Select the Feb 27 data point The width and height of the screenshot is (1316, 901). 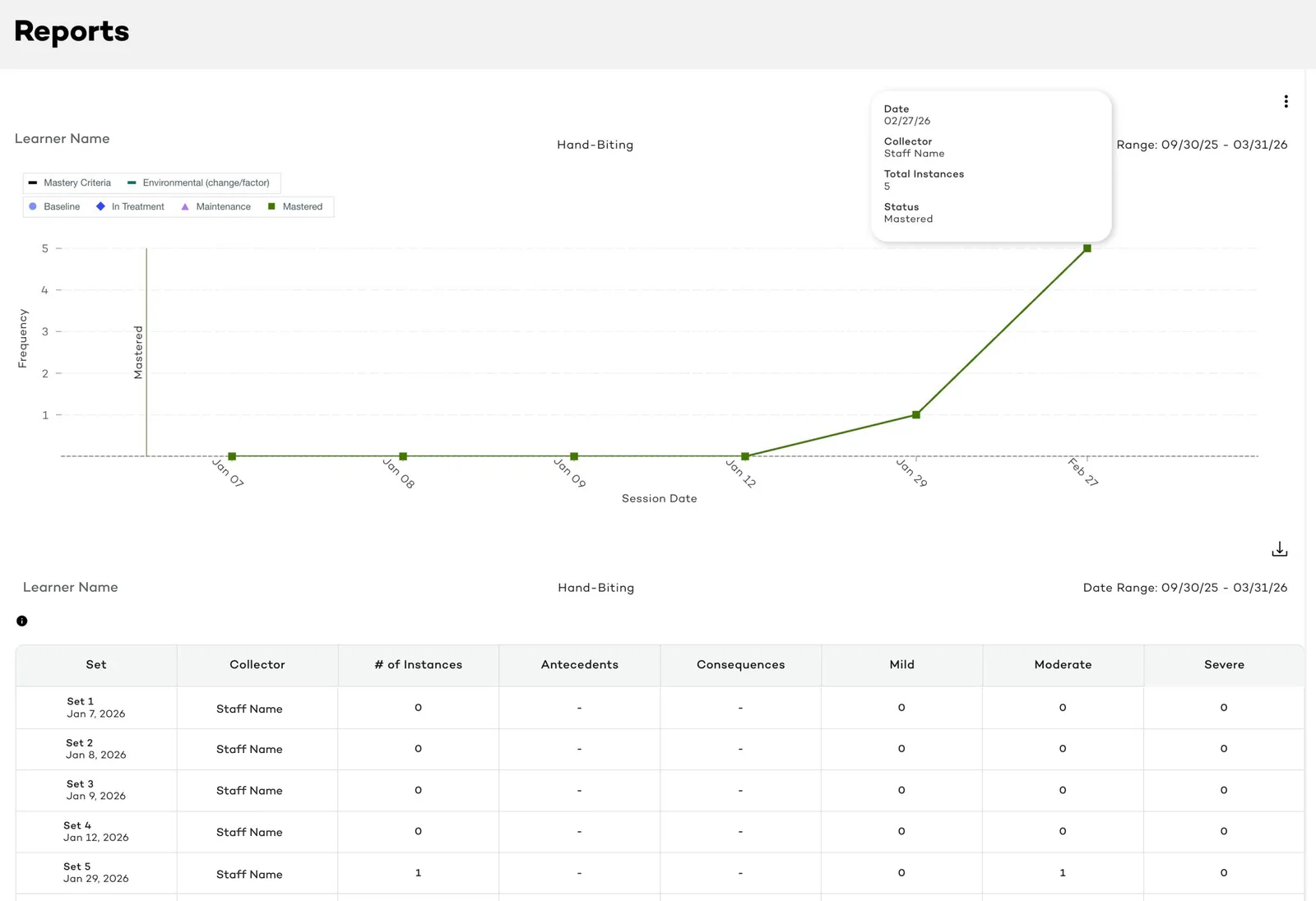[1087, 248]
